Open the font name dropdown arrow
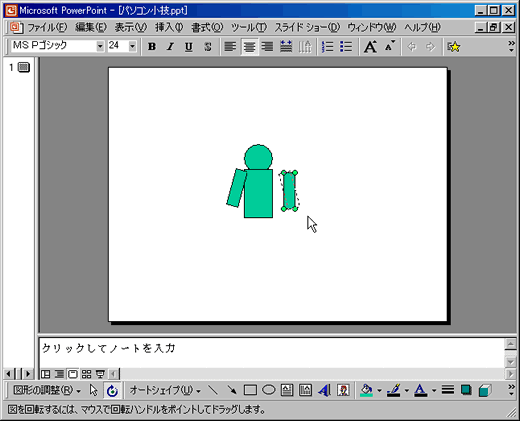 tap(100, 46)
